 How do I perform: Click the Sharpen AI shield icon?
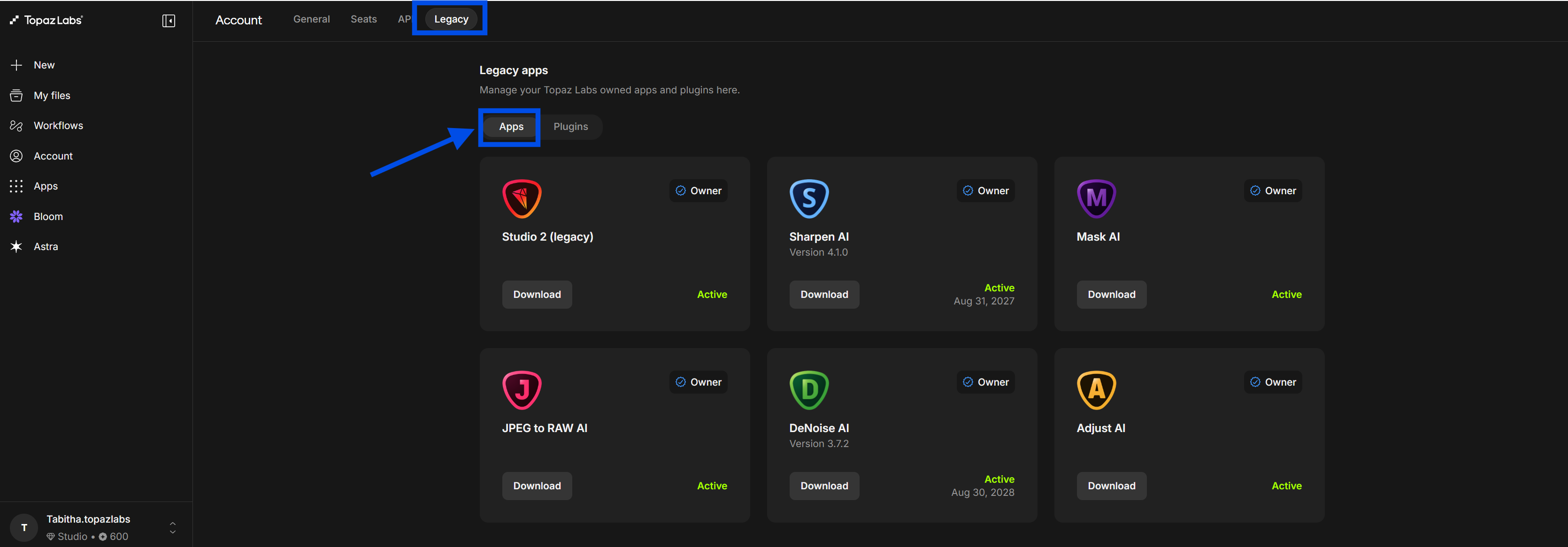pyautogui.click(x=809, y=198)
